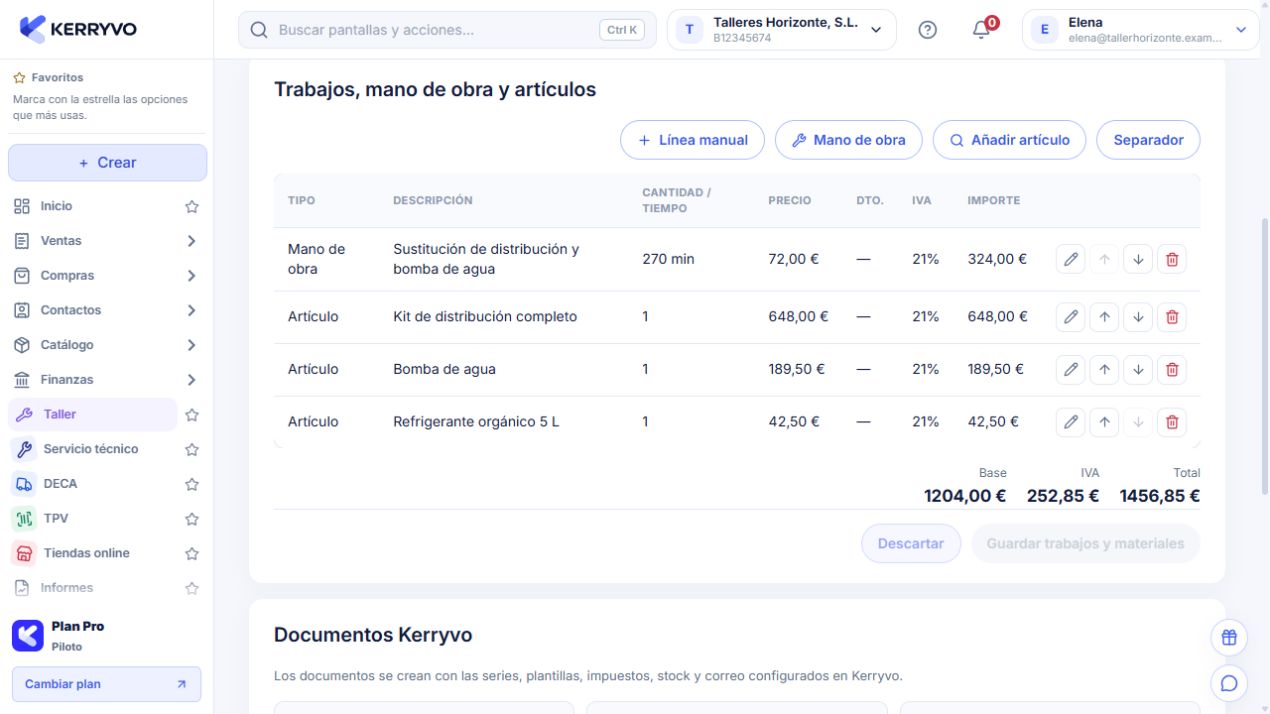
Task: Open notifications bell
Action: point(982,30)
